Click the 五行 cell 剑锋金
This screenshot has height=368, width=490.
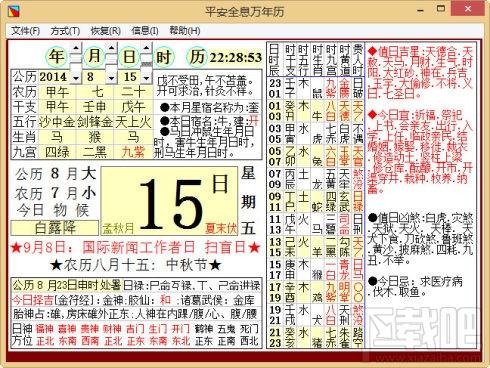tap(95, 122)
